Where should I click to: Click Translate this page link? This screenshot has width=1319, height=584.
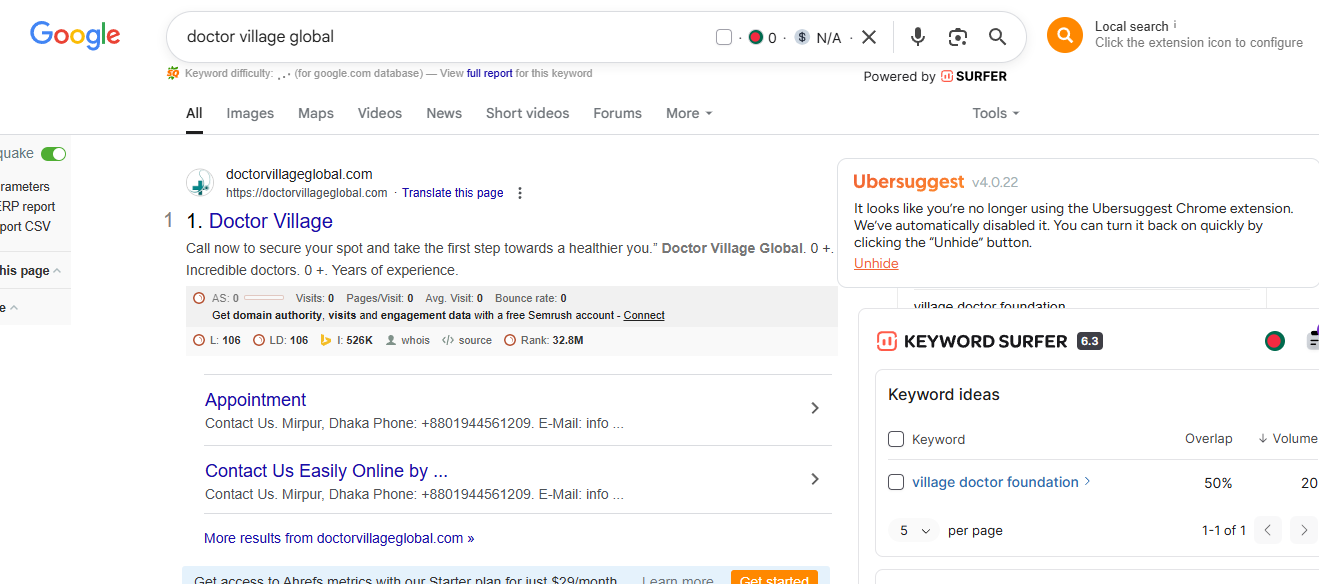(x=453, y=193)
